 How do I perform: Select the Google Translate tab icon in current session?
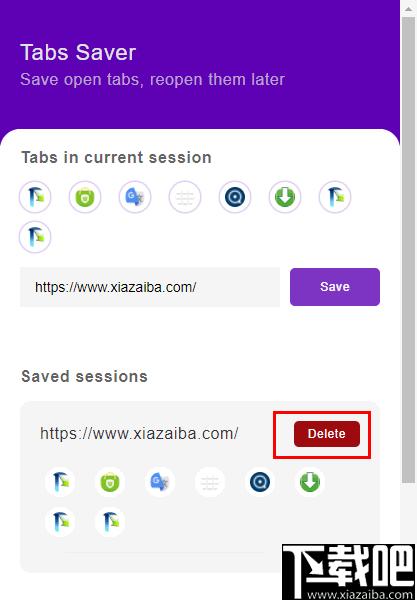tap(135, 197)
